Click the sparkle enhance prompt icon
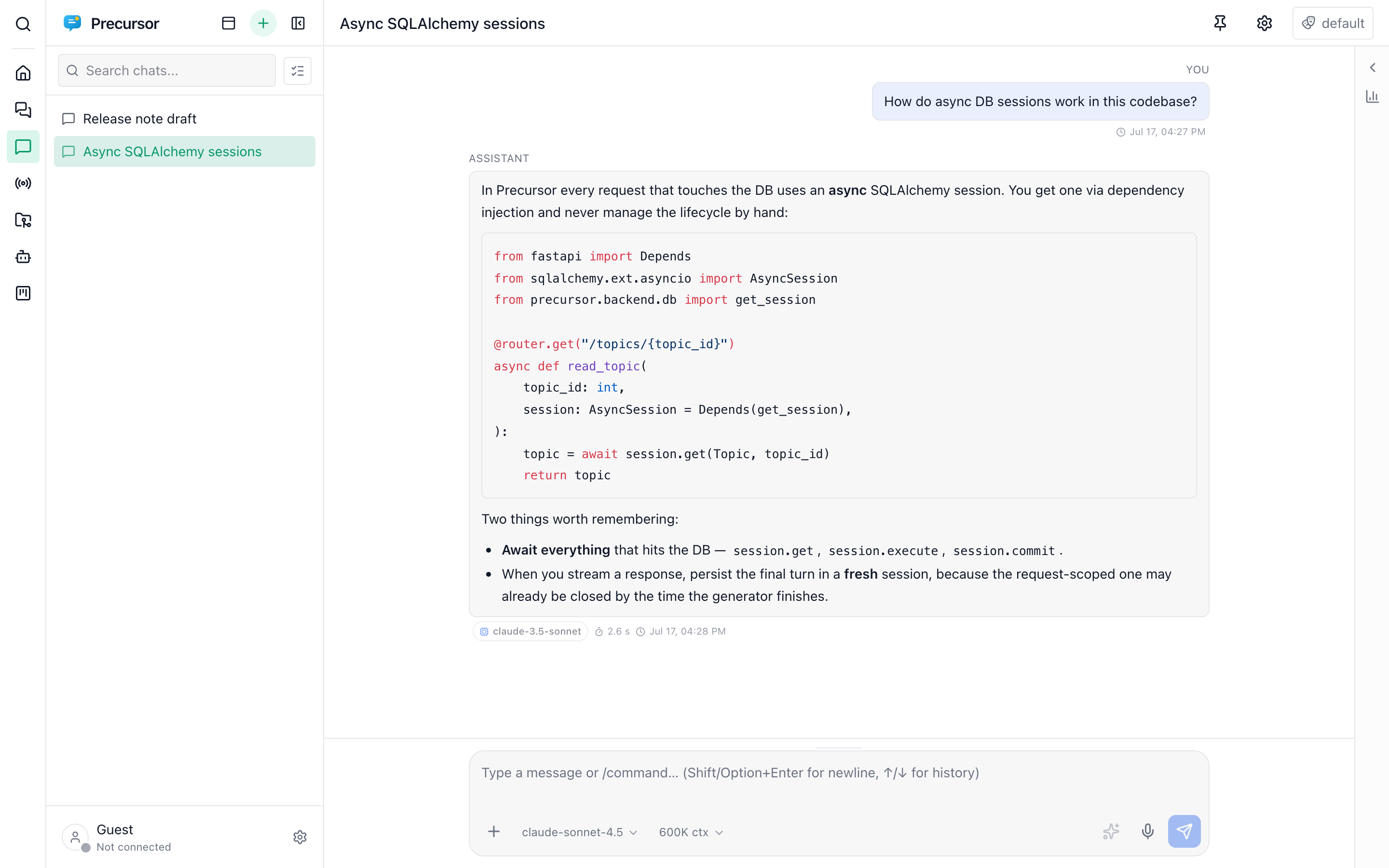 point(1111,831)
